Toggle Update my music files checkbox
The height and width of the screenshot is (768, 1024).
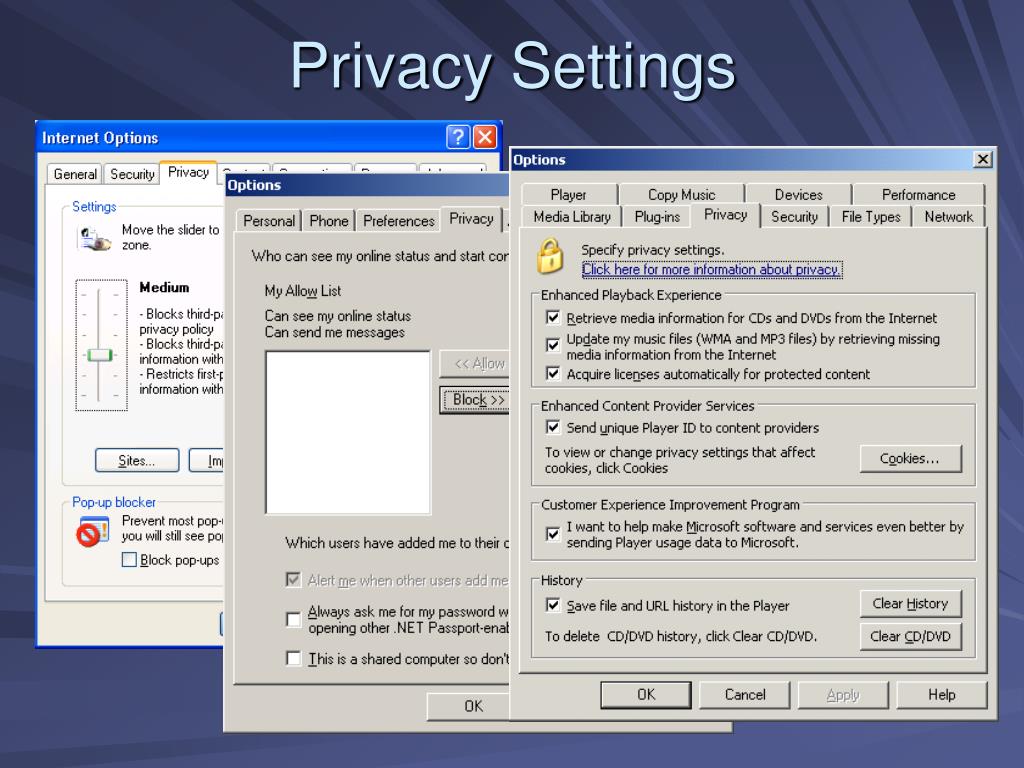(x=552, y=344)
